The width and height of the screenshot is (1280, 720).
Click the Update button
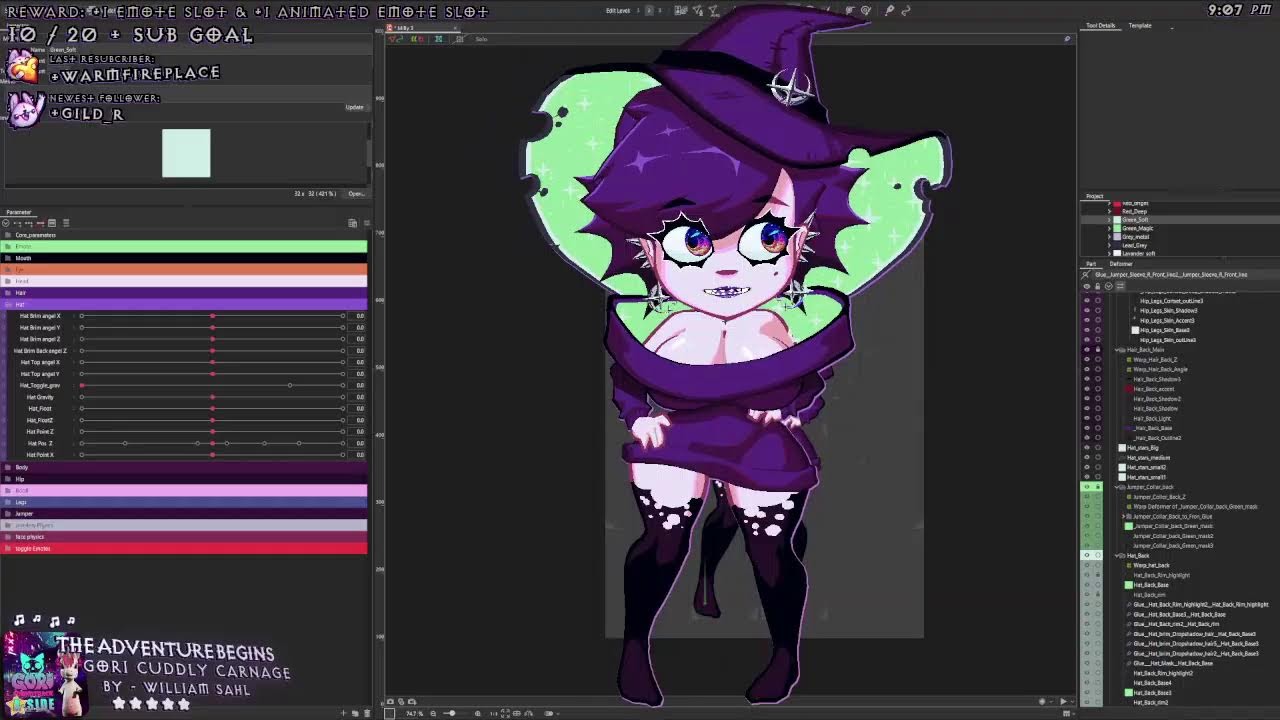[354, 107]
